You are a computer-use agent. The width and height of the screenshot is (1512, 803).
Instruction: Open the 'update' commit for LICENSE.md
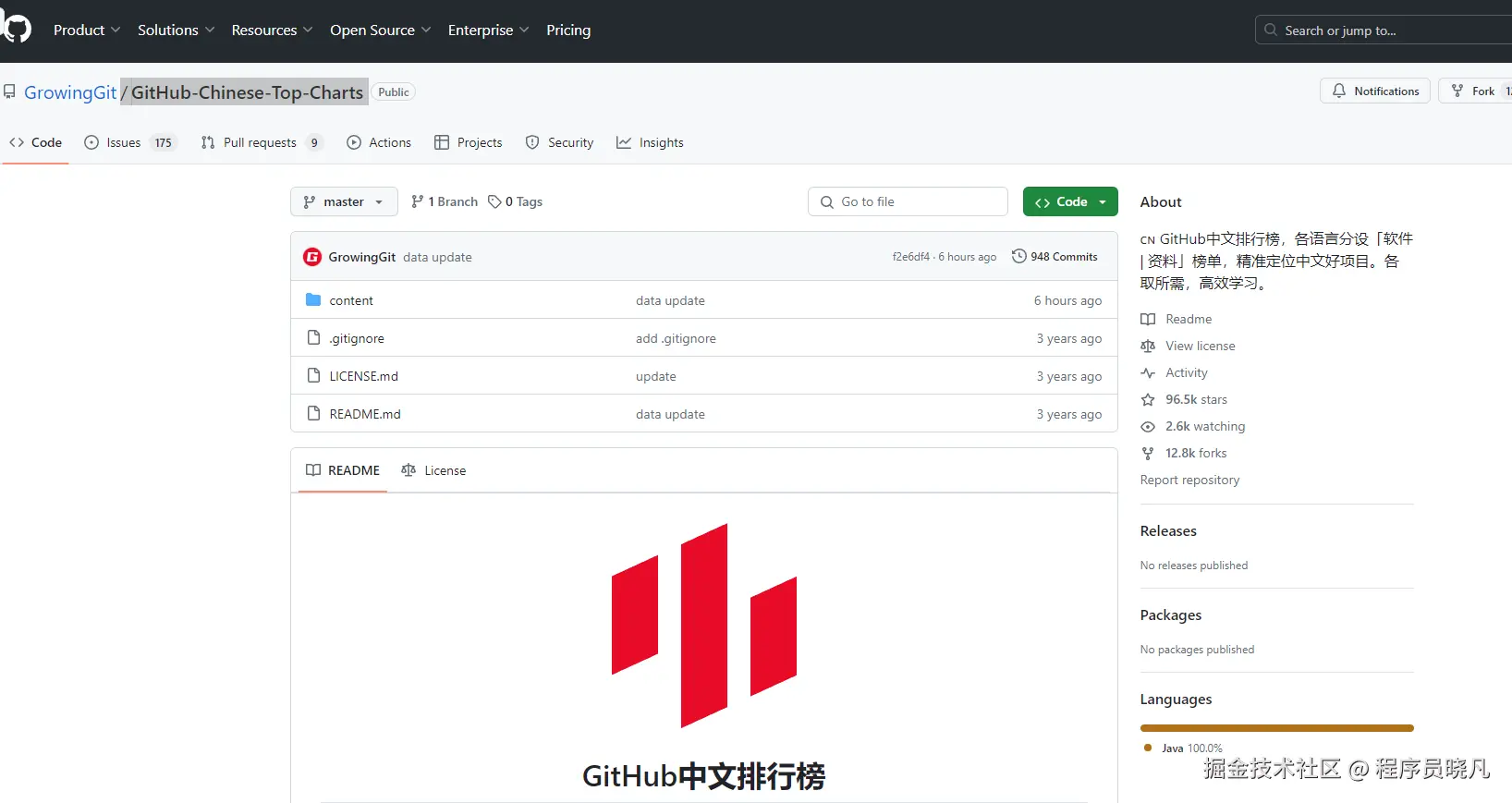(656, 376)
